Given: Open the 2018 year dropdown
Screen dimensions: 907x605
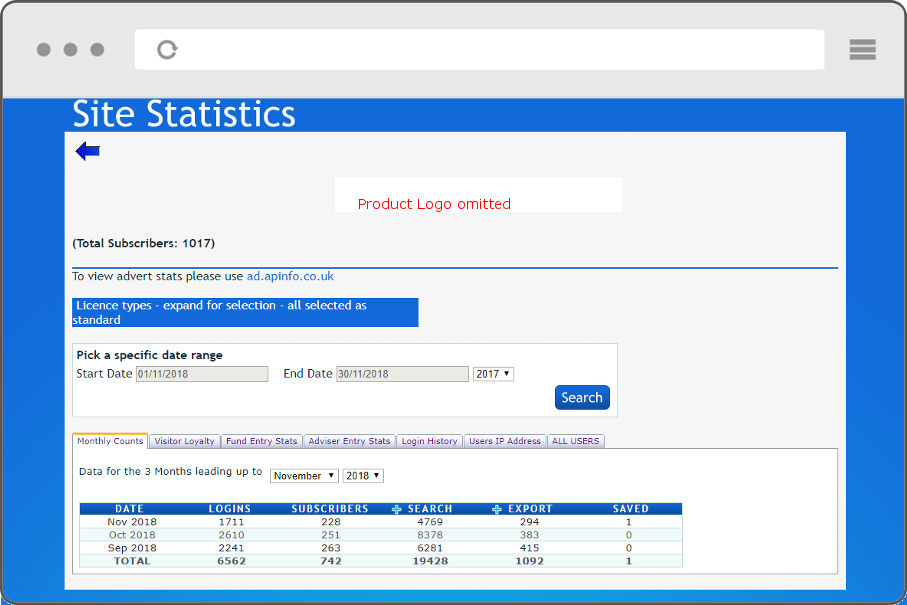Looking at the screenshot, I should pos(363,476).
